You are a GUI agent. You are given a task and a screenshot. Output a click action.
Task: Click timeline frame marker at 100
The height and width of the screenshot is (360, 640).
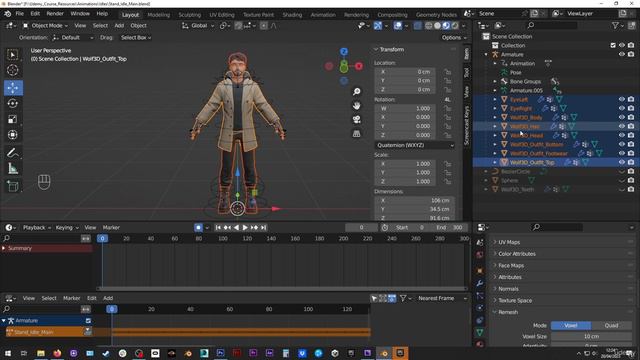tap(223, 238)
